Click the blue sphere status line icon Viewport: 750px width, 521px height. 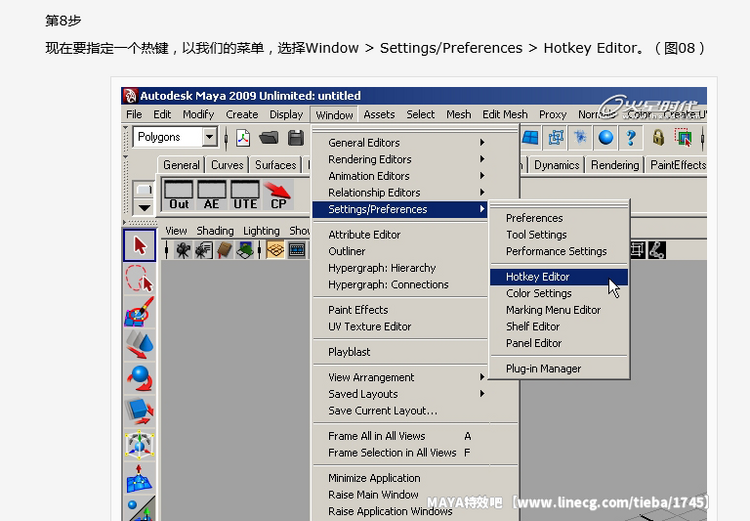click(606, 138)
